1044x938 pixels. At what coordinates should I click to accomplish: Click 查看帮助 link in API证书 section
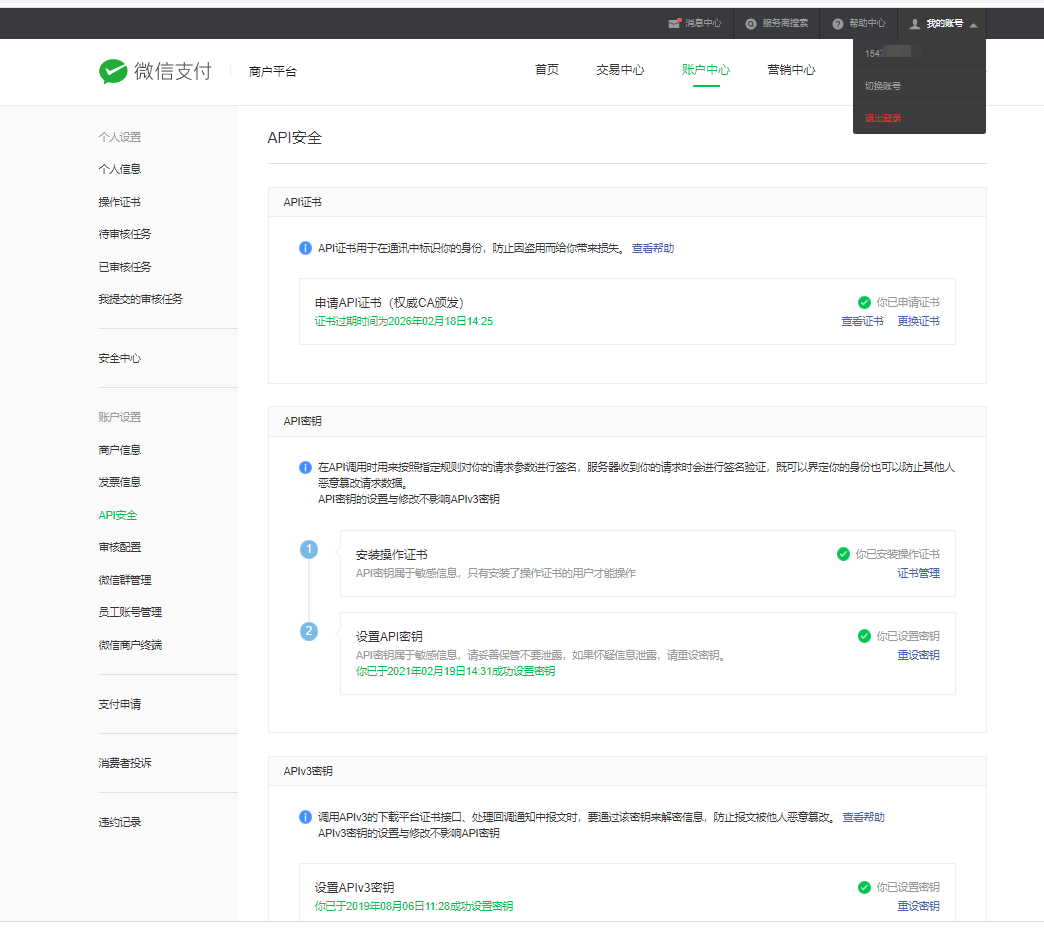pyautogui.click(x=652, y=248)
